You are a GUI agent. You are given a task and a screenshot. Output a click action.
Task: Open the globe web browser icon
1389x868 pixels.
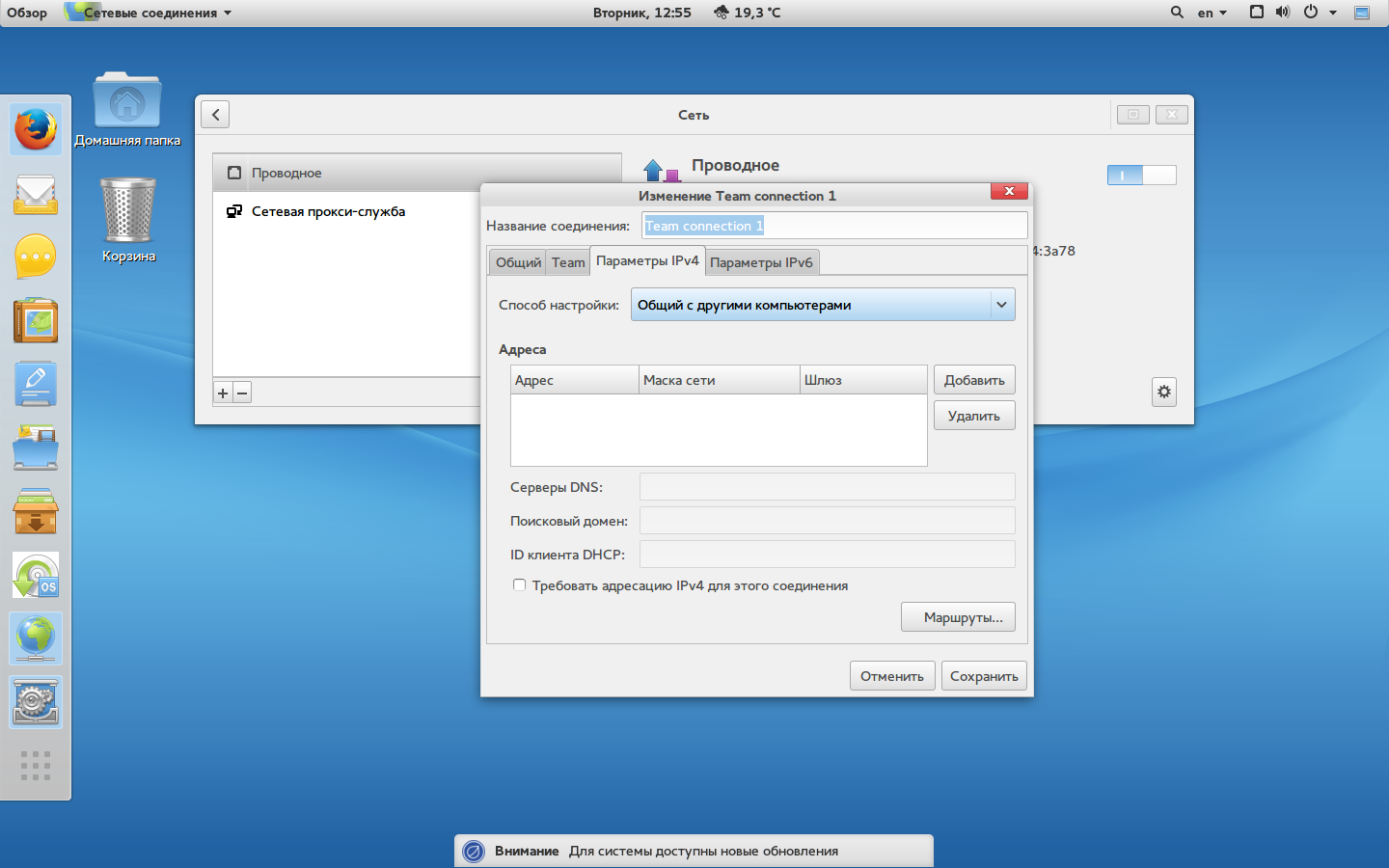coord(36,638)
